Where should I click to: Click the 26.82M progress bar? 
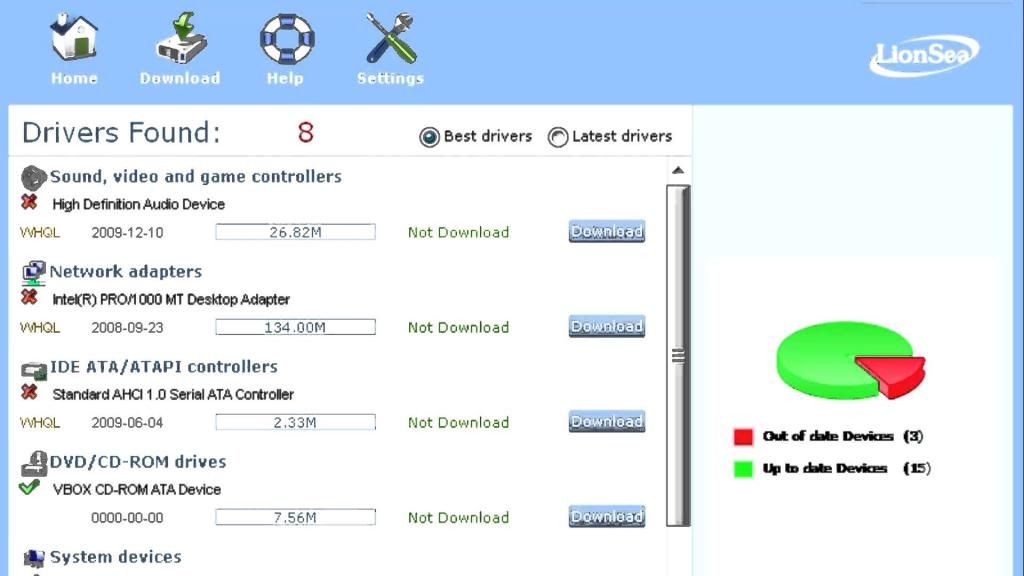(x=295, y=232)
